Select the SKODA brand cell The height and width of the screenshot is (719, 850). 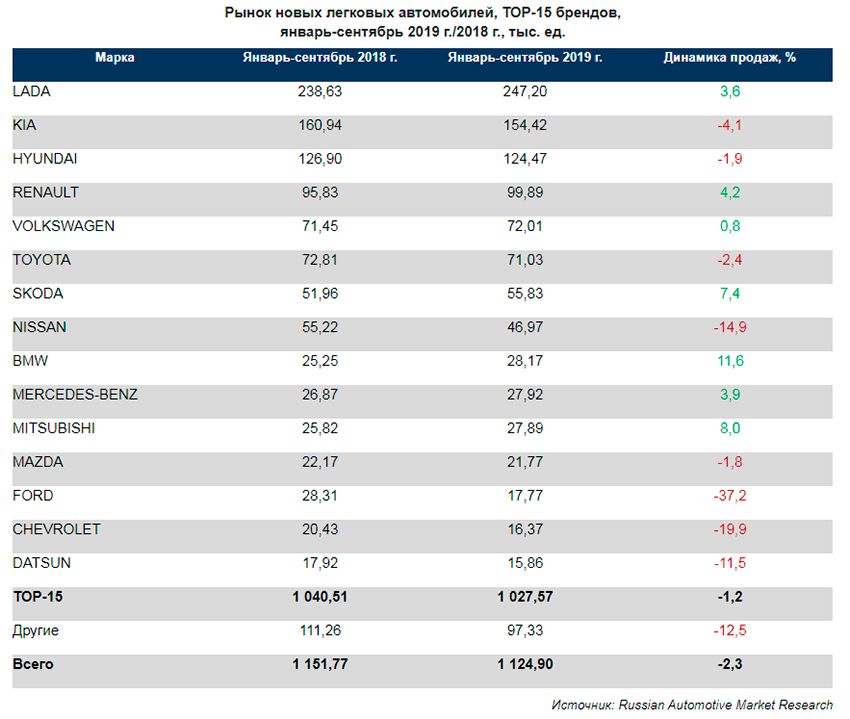point(38,293)
